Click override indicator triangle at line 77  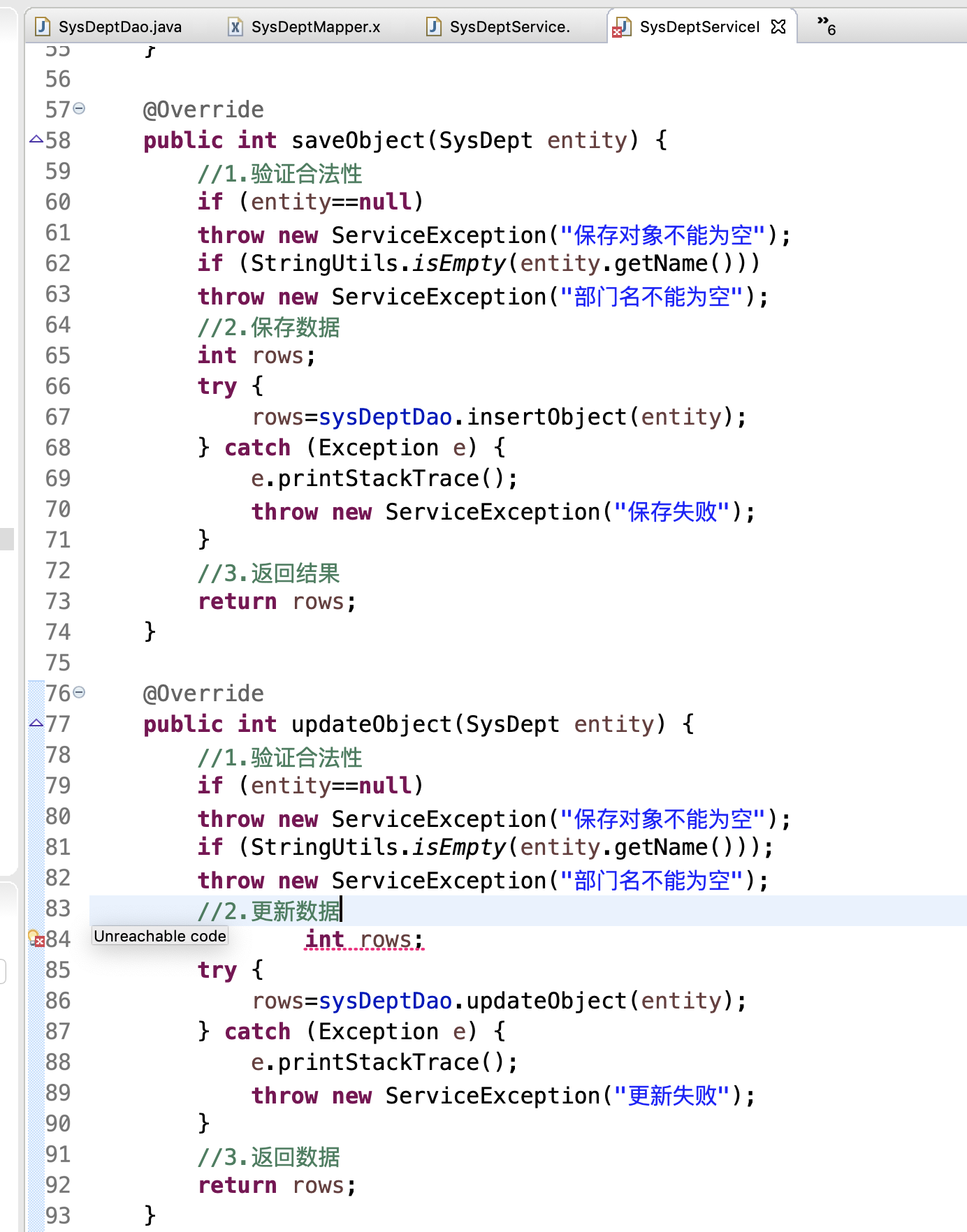coord(36,723)
